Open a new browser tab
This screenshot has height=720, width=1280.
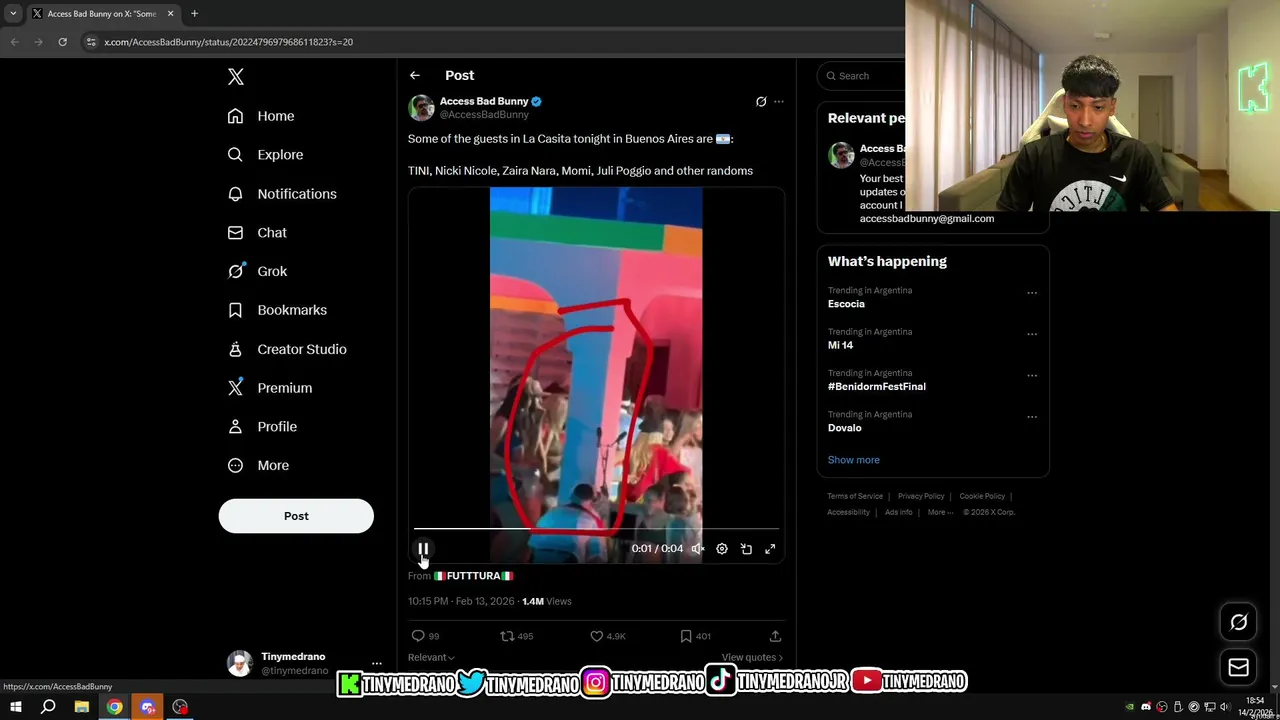pyautogui.click(x=194, y=14)
